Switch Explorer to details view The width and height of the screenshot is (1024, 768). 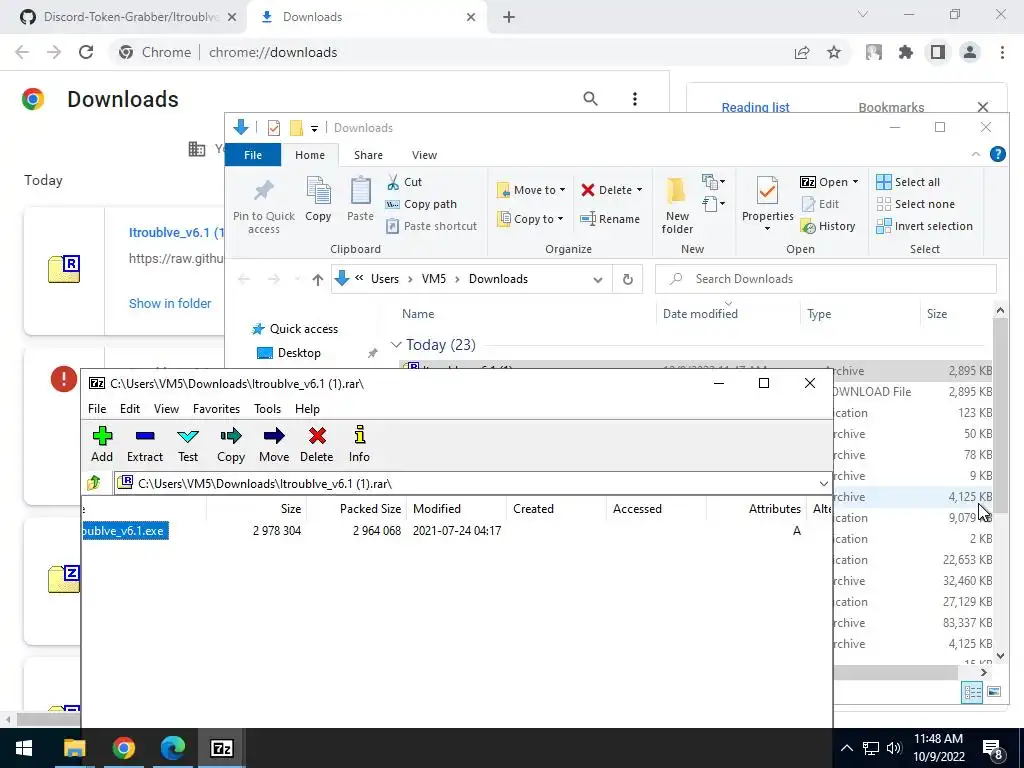coord(972,692)
